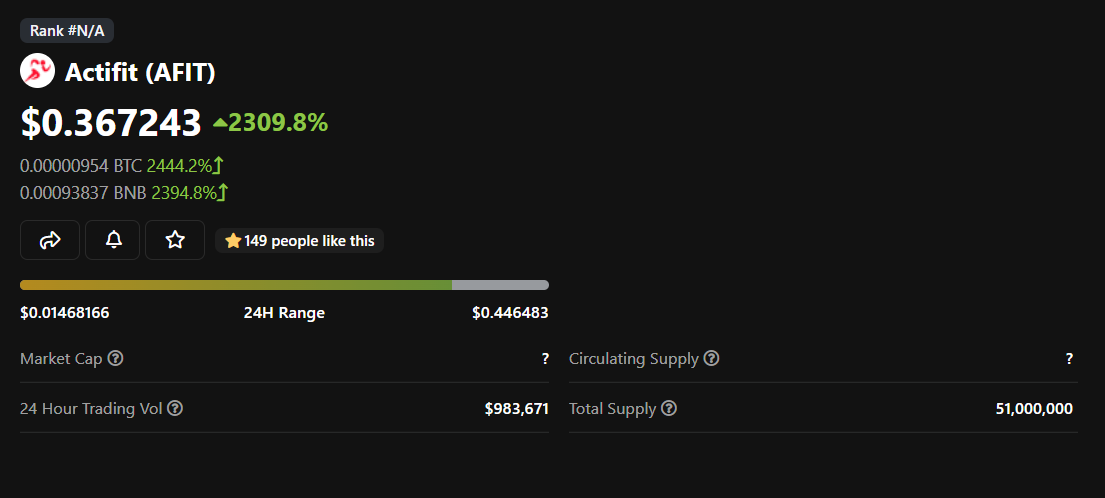Open Market Cap help question icon
This screenshot has height=498, width=1105.
[116, 359]
